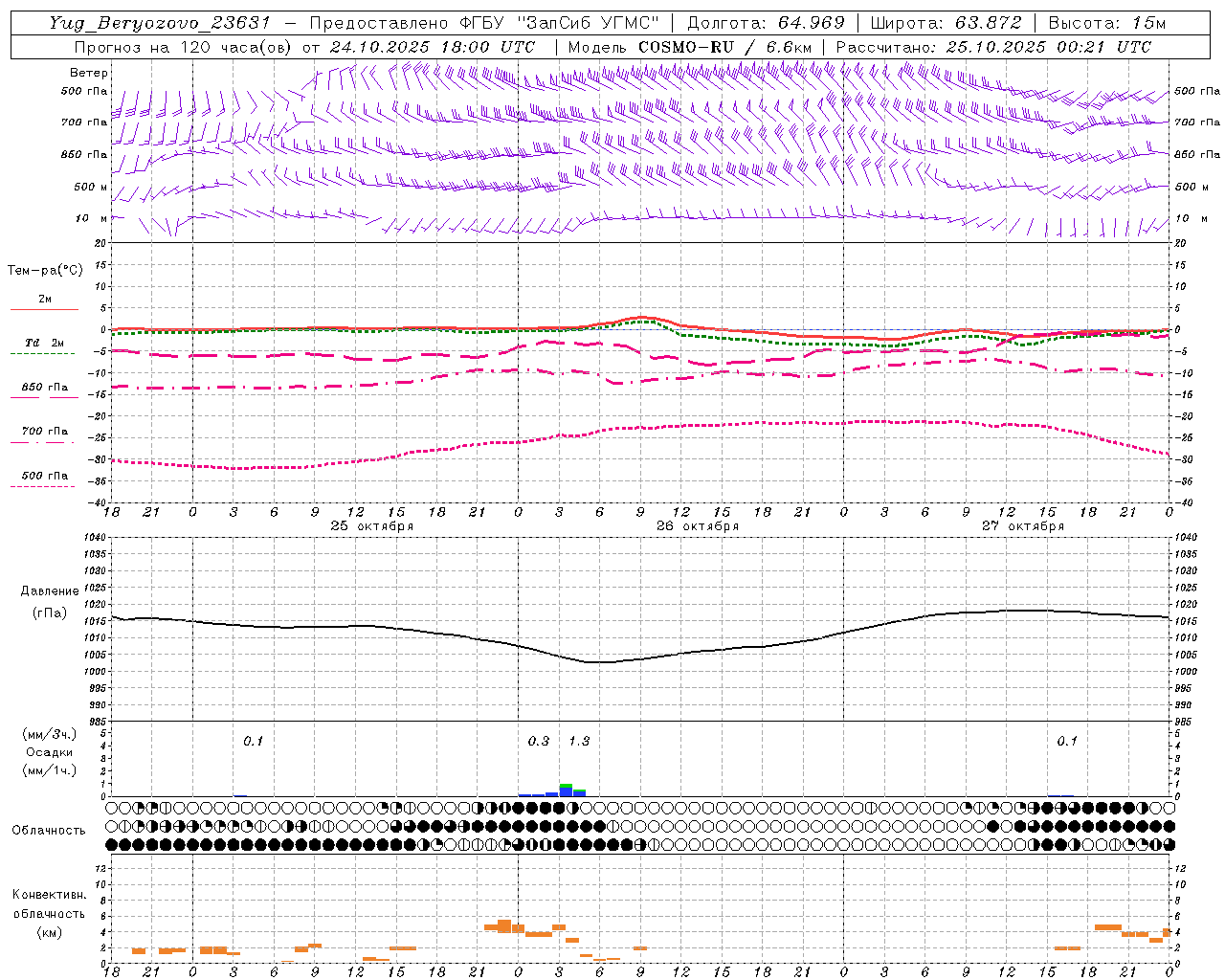Click the 700 гПа temperature legend entry
This screenshot has width=1225, height=980.
[x=45, y=432]
